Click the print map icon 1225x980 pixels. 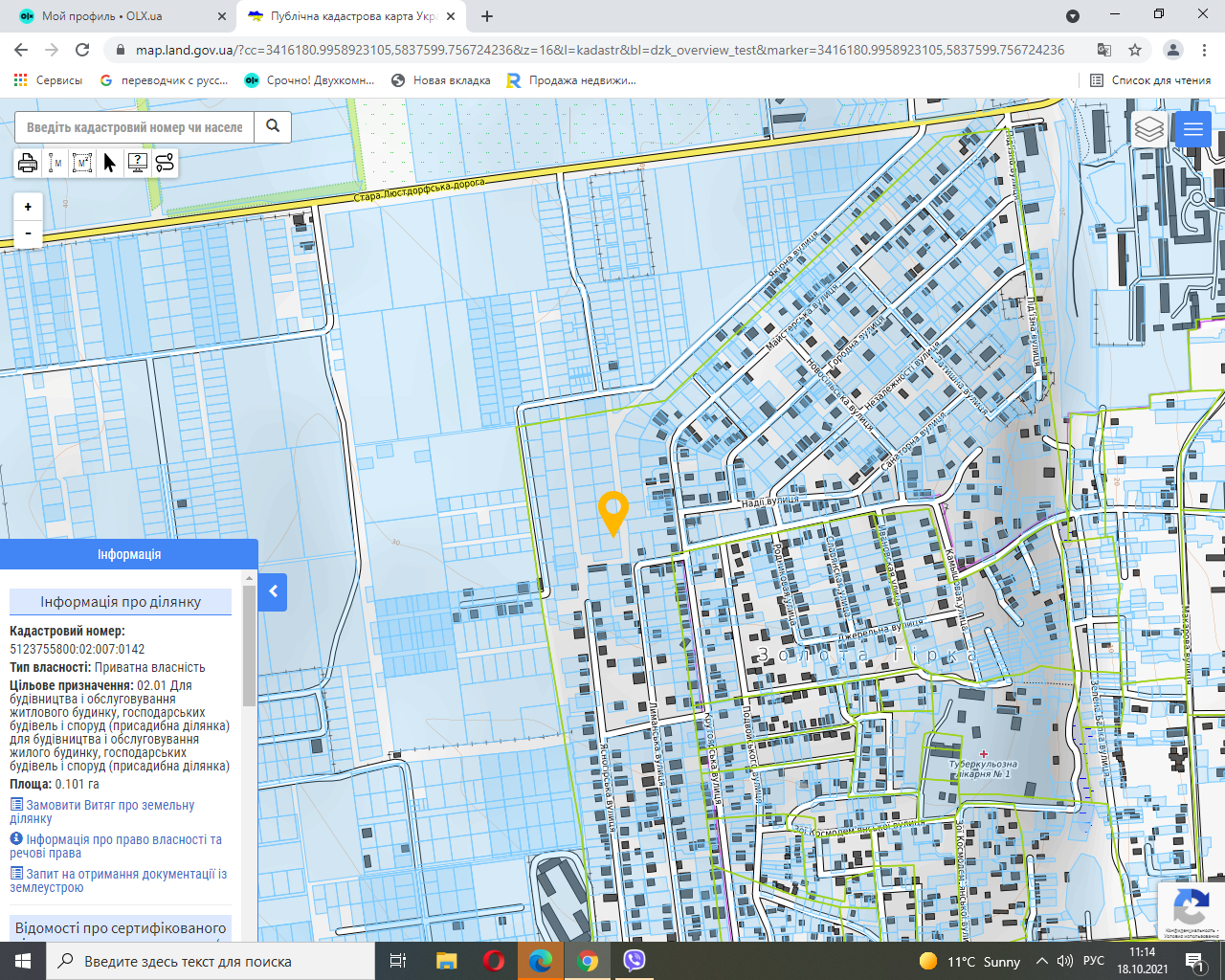28,163
